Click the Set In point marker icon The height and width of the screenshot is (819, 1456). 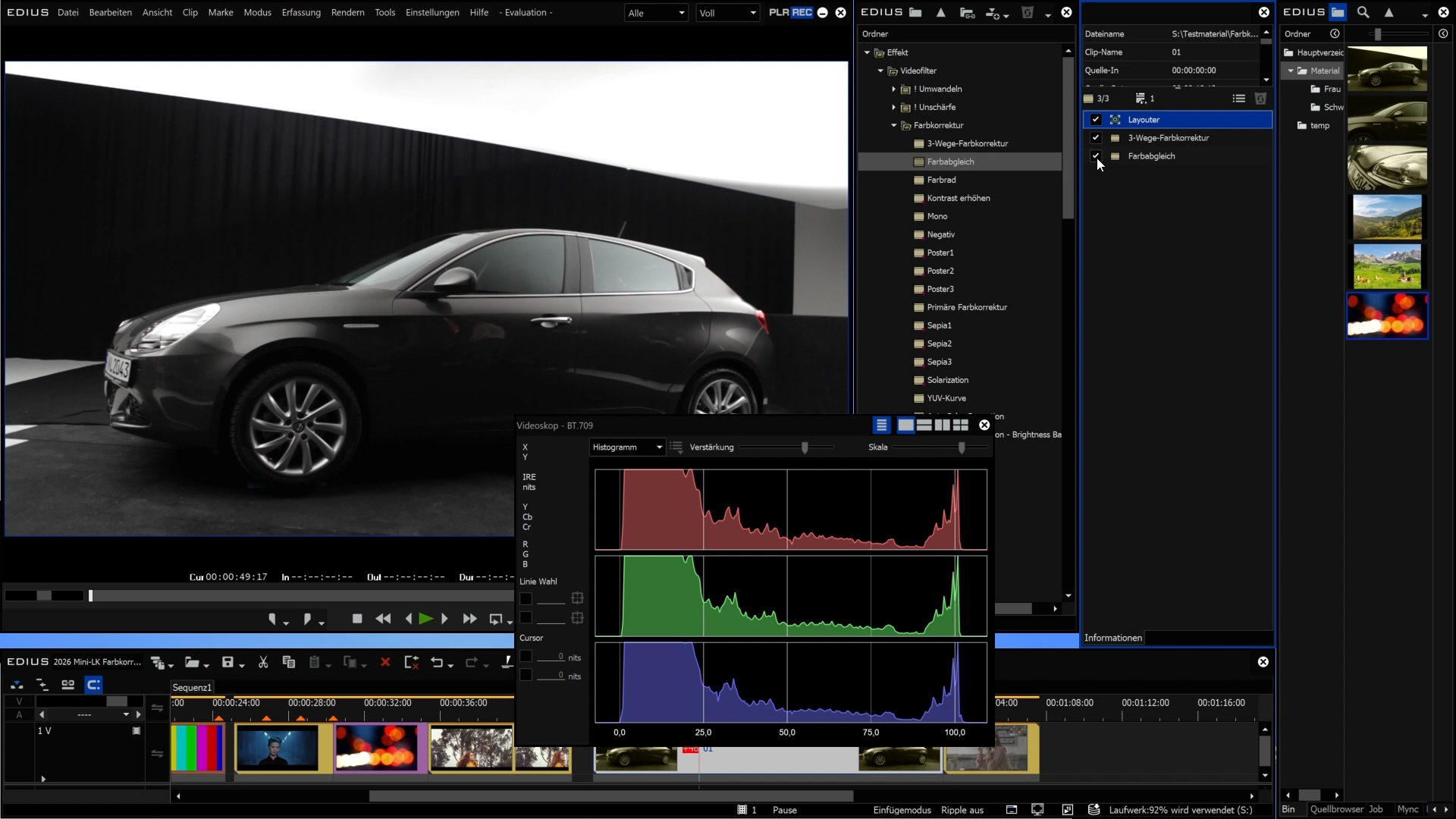273,619
